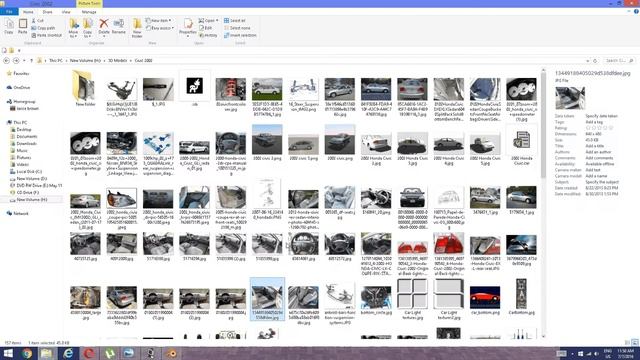Switch to the Home ribbon tab

[28, 12]
